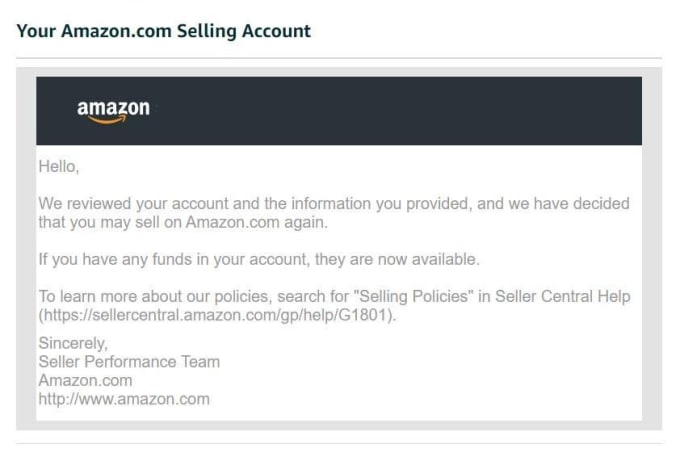
Task: Click the quoted "Selling Policies" phrase
Action: pos(413,297)
